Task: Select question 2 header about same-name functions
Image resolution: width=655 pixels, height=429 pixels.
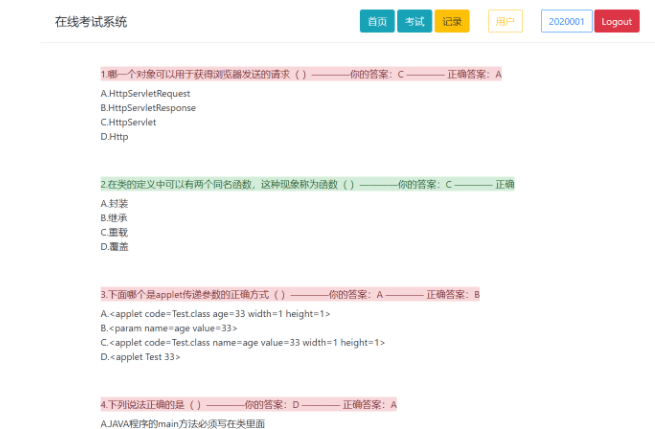Action: [307, 184]
